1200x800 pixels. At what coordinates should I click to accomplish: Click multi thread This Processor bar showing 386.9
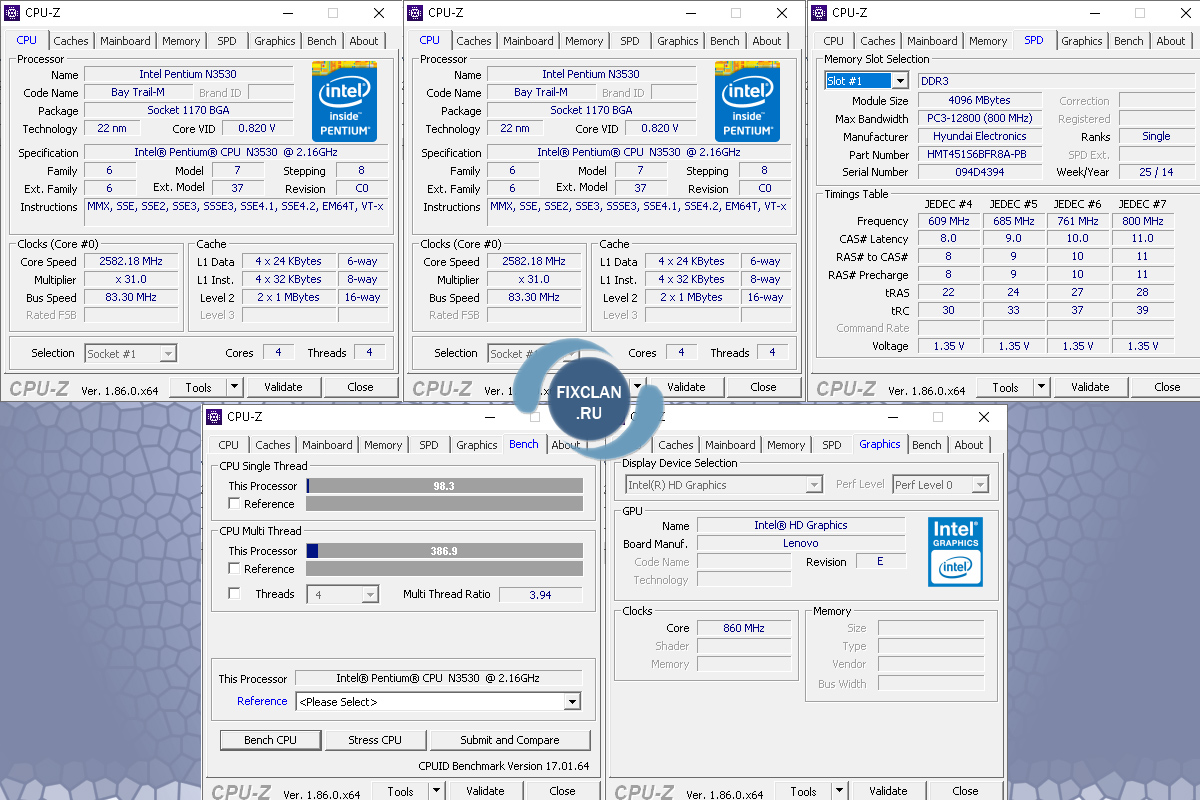pos(444,551)
